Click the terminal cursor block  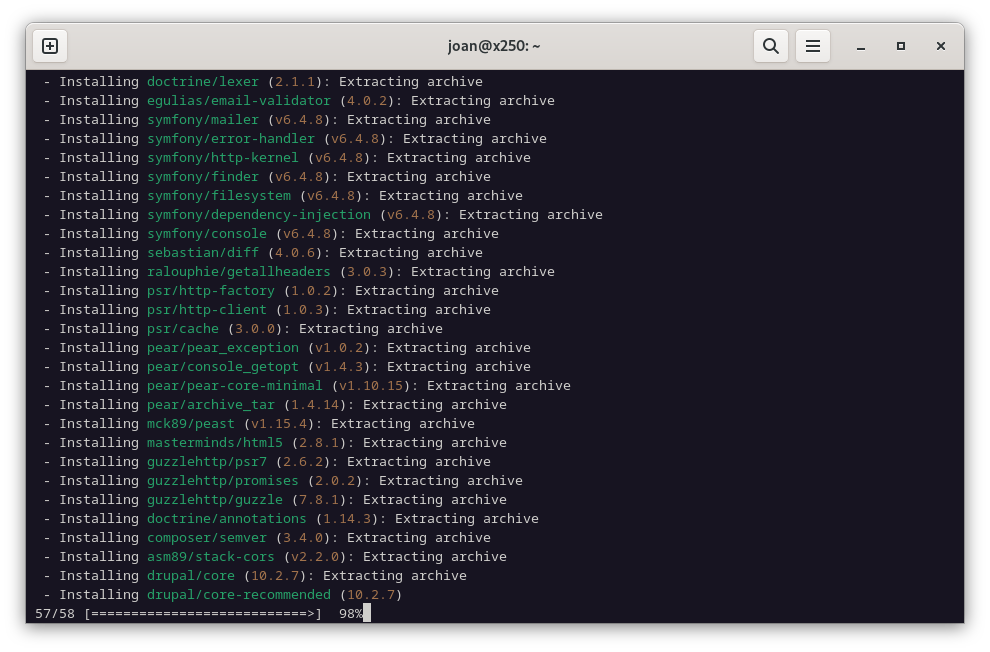click(x=367, y=613)
